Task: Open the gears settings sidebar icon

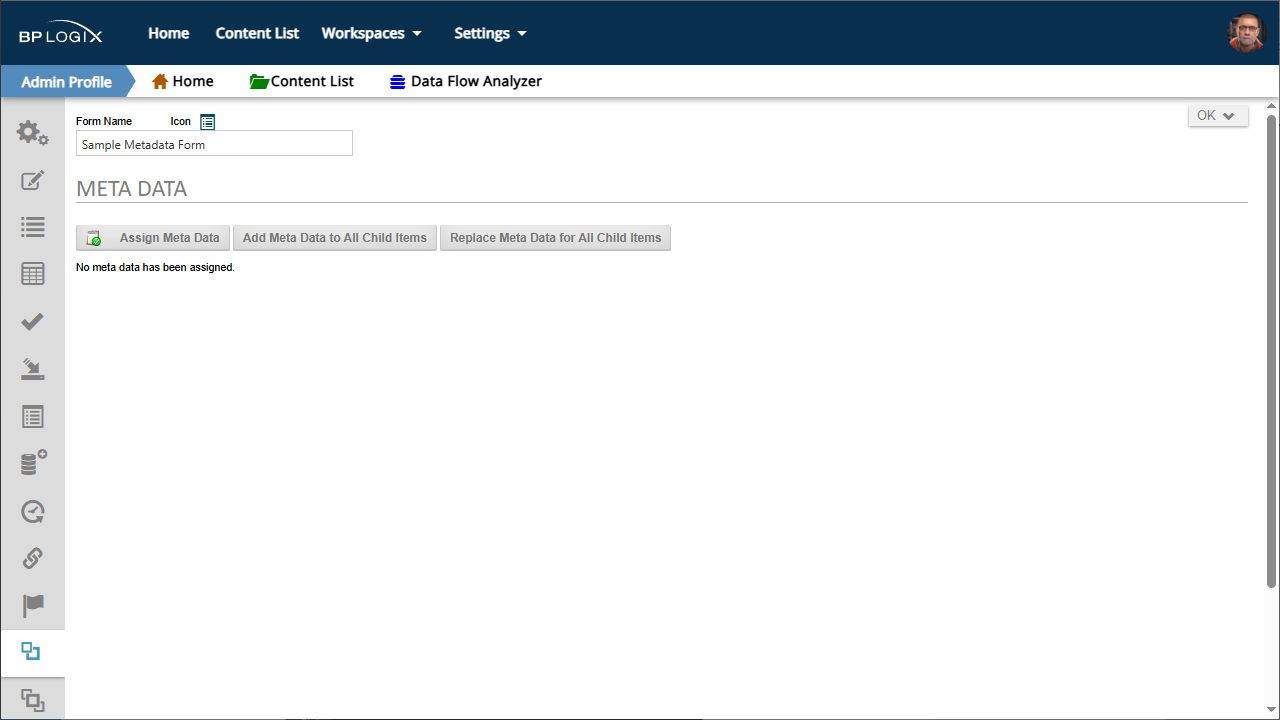Action: [32, 133]
